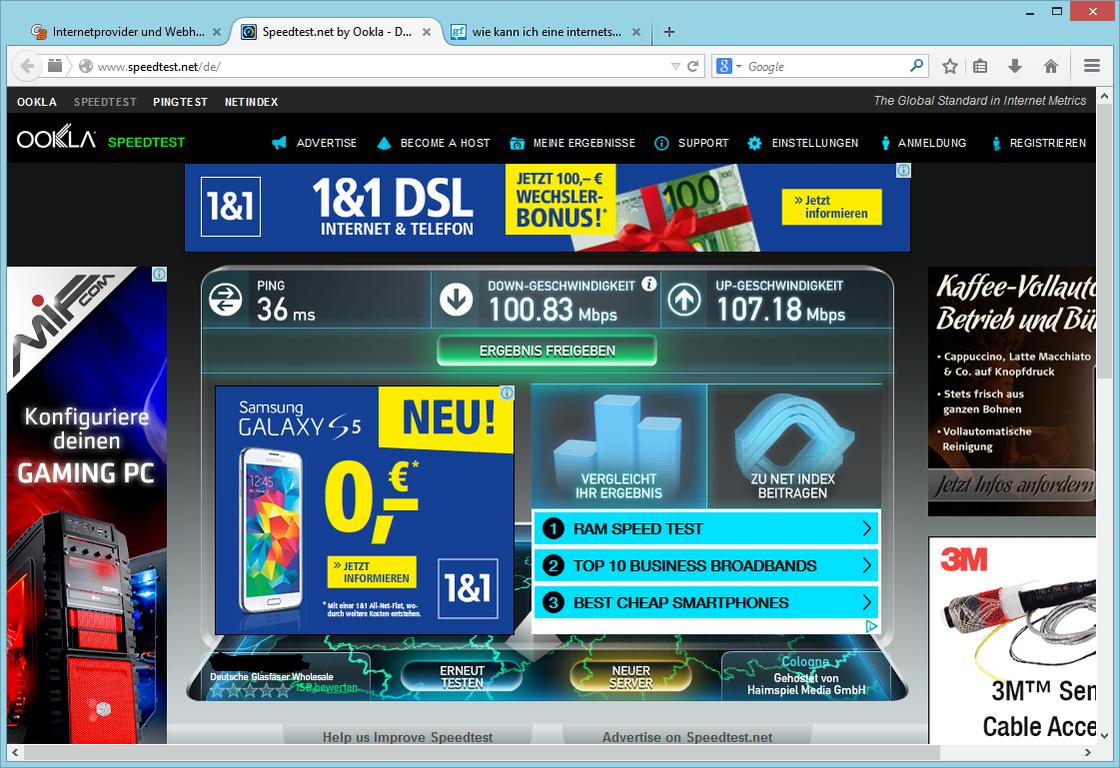The width and height of the screenshot is (1120, 768).
Task: Click the BECOME A HOST icon
Action: point(384,143)
